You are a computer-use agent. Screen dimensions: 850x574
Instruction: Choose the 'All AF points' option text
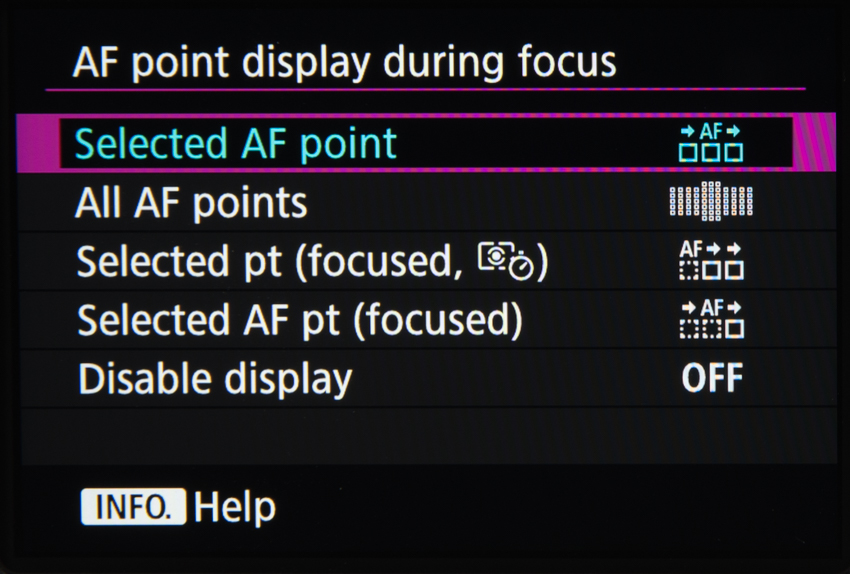(x=191, y=203)
